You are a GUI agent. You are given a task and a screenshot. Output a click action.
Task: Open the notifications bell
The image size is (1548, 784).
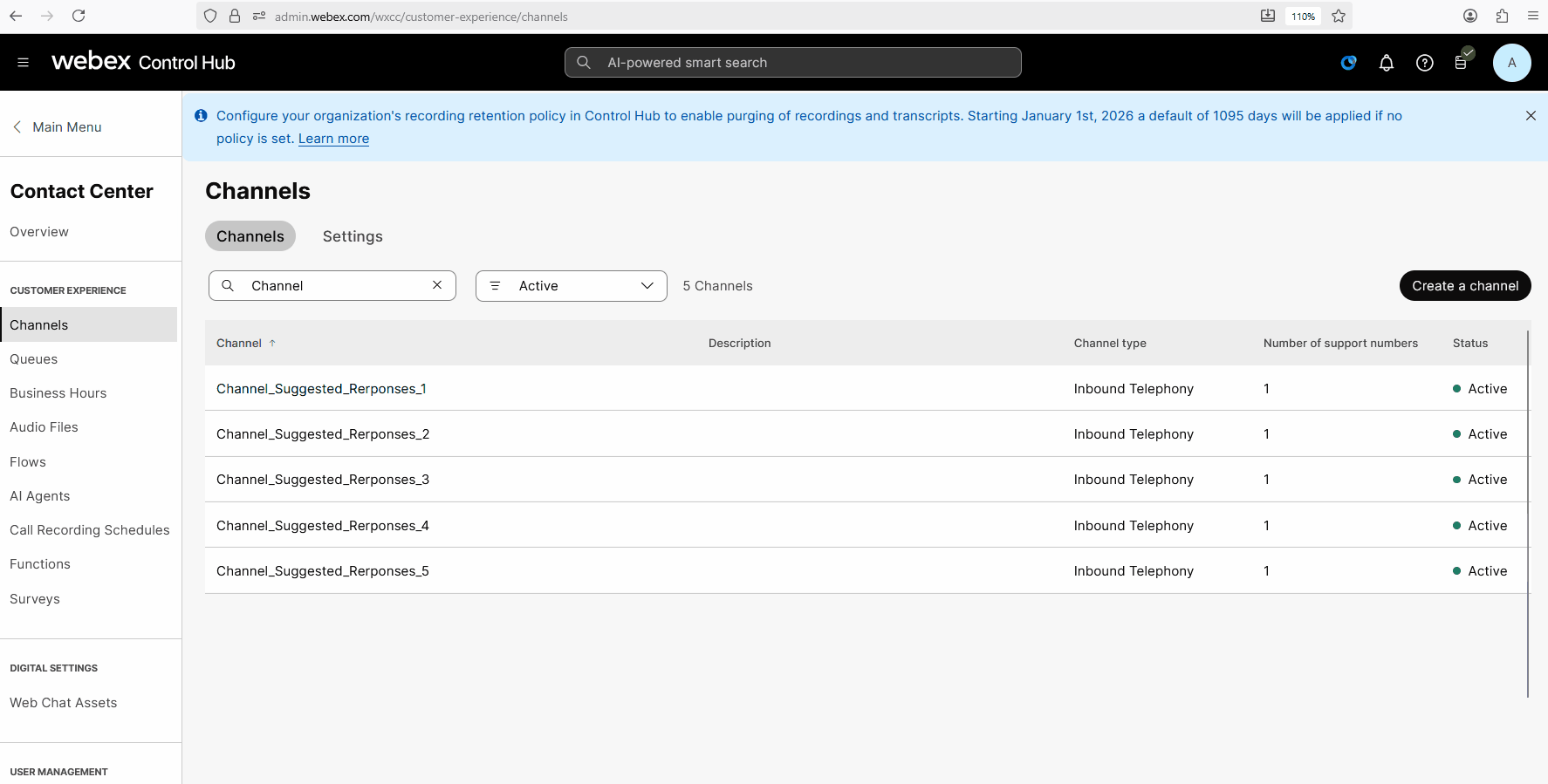click(1386, 63)
